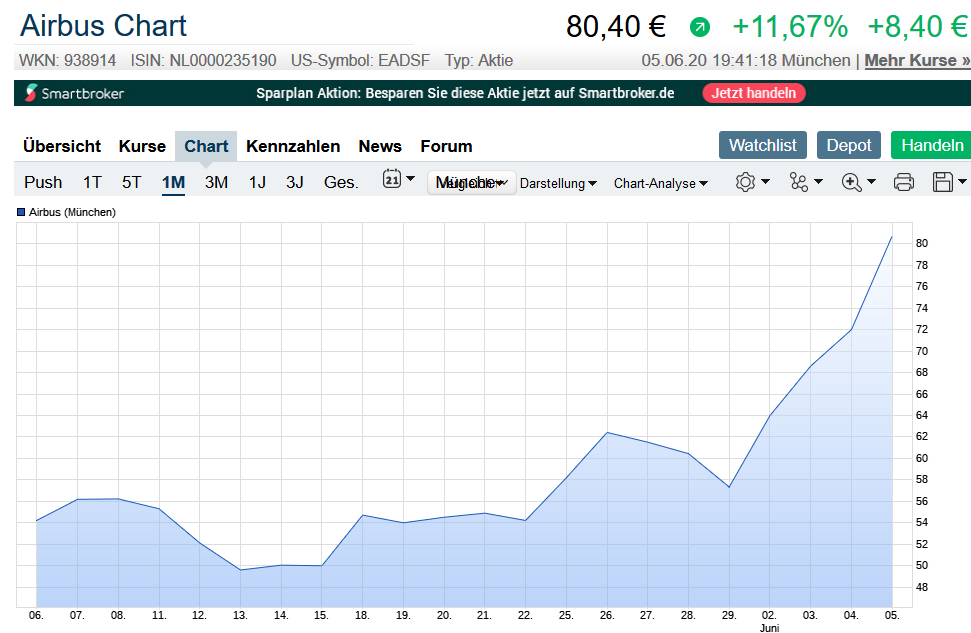The width and height of the screenshot is (971, 633).
Task: Select the 3J time range
Action: (x=295, y=182)
